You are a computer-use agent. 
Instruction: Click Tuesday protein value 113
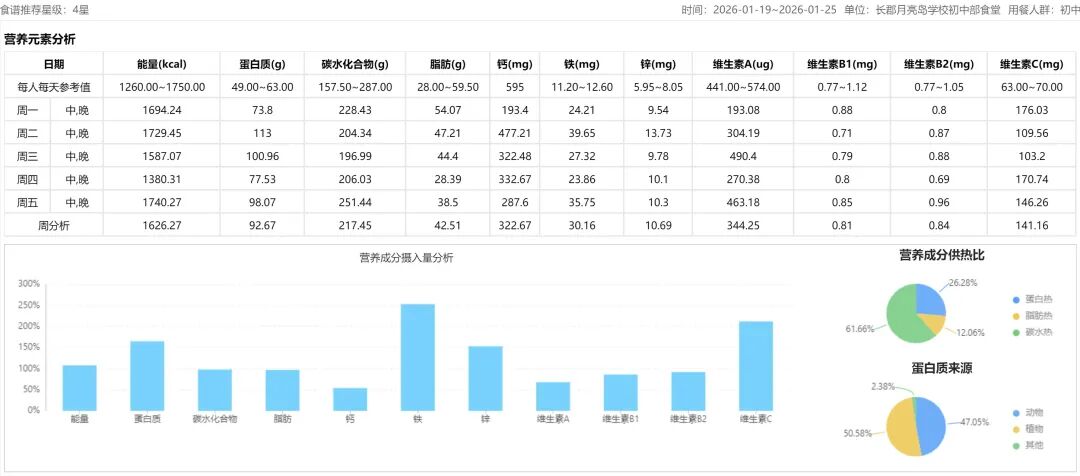click(260, 133)
